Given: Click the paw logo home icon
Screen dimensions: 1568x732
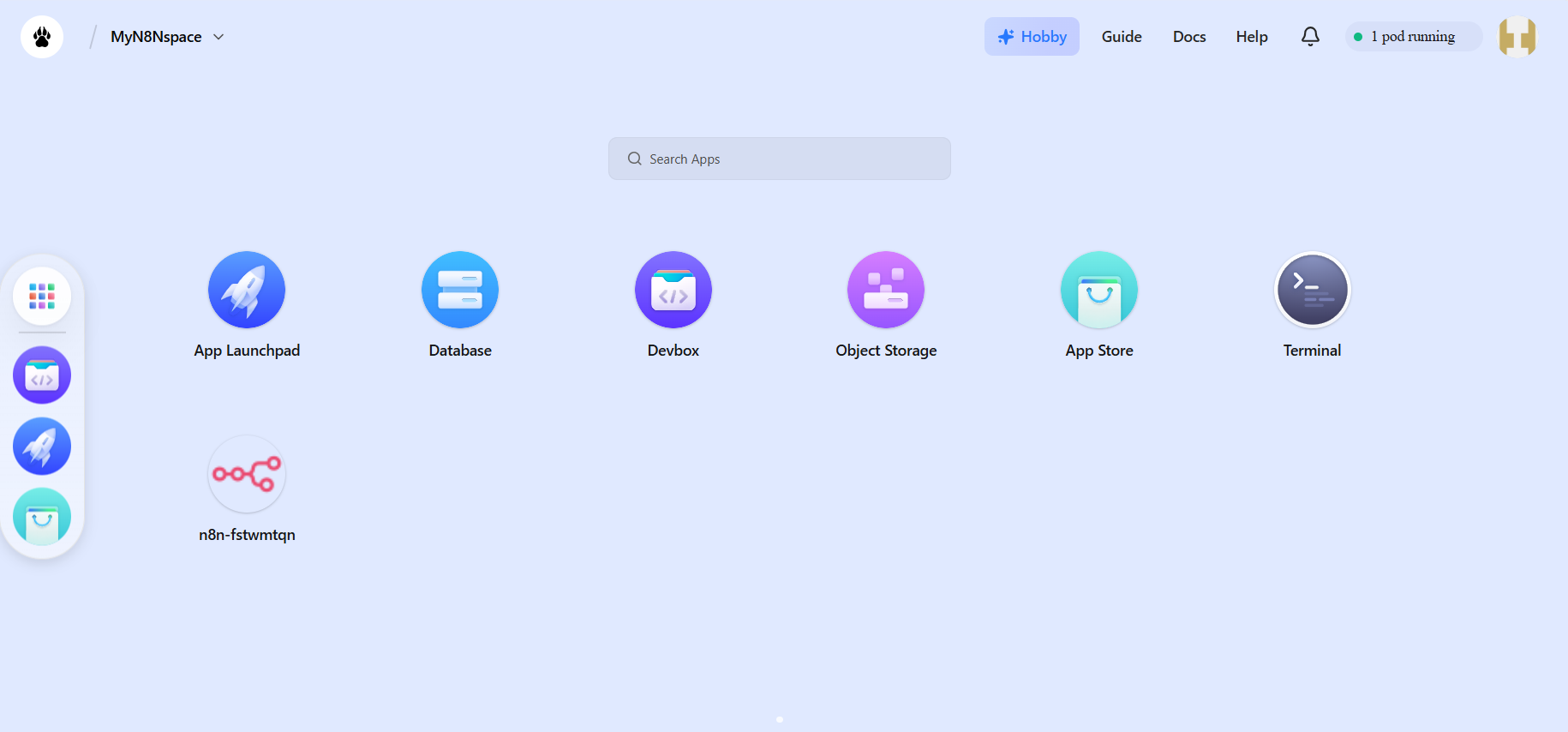Looking at the screenshot, I should click(42, 37).
